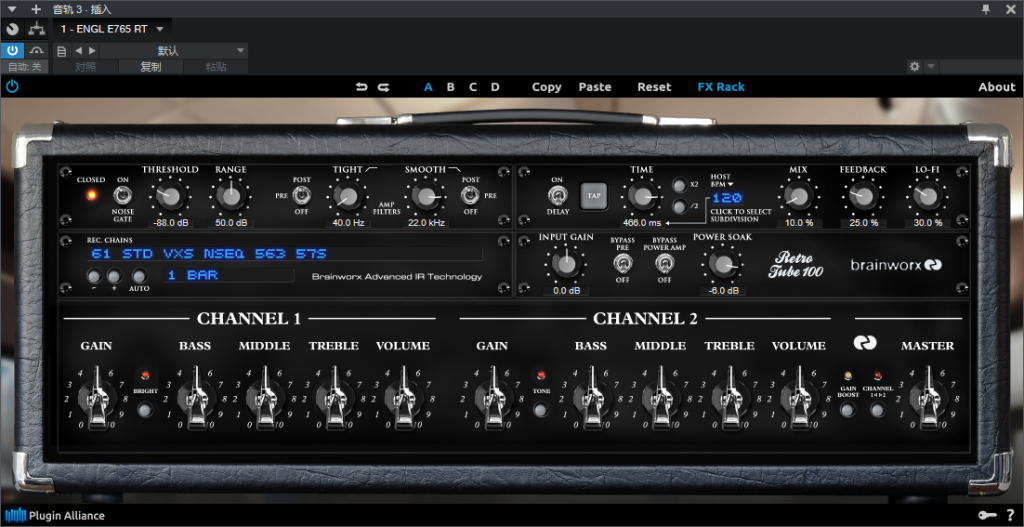Click the MASTER chicken-head knob
This screenshot has width=1024, height=527.
927,396
